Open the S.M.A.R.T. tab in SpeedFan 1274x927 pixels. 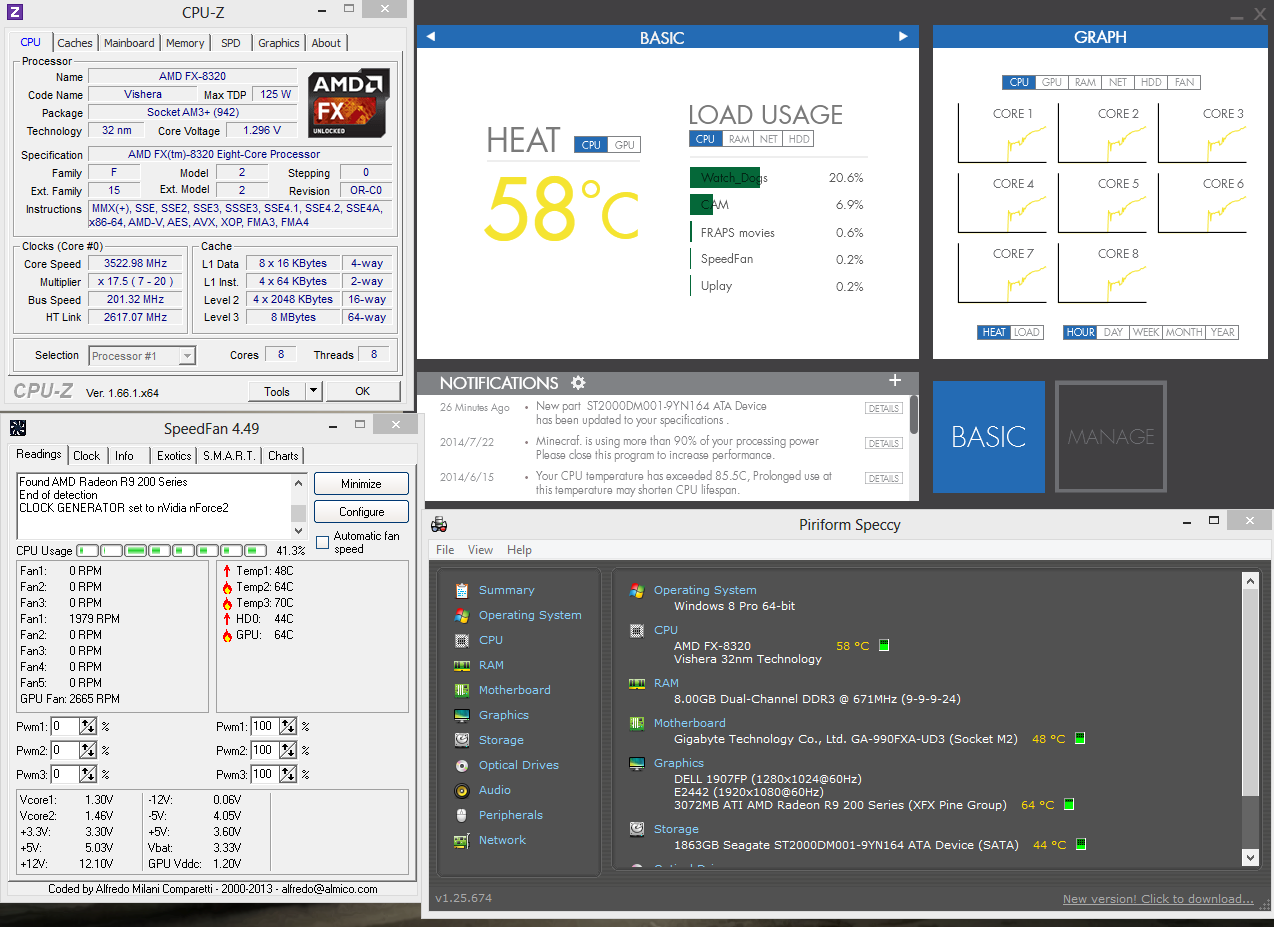[x=231, y=456]
